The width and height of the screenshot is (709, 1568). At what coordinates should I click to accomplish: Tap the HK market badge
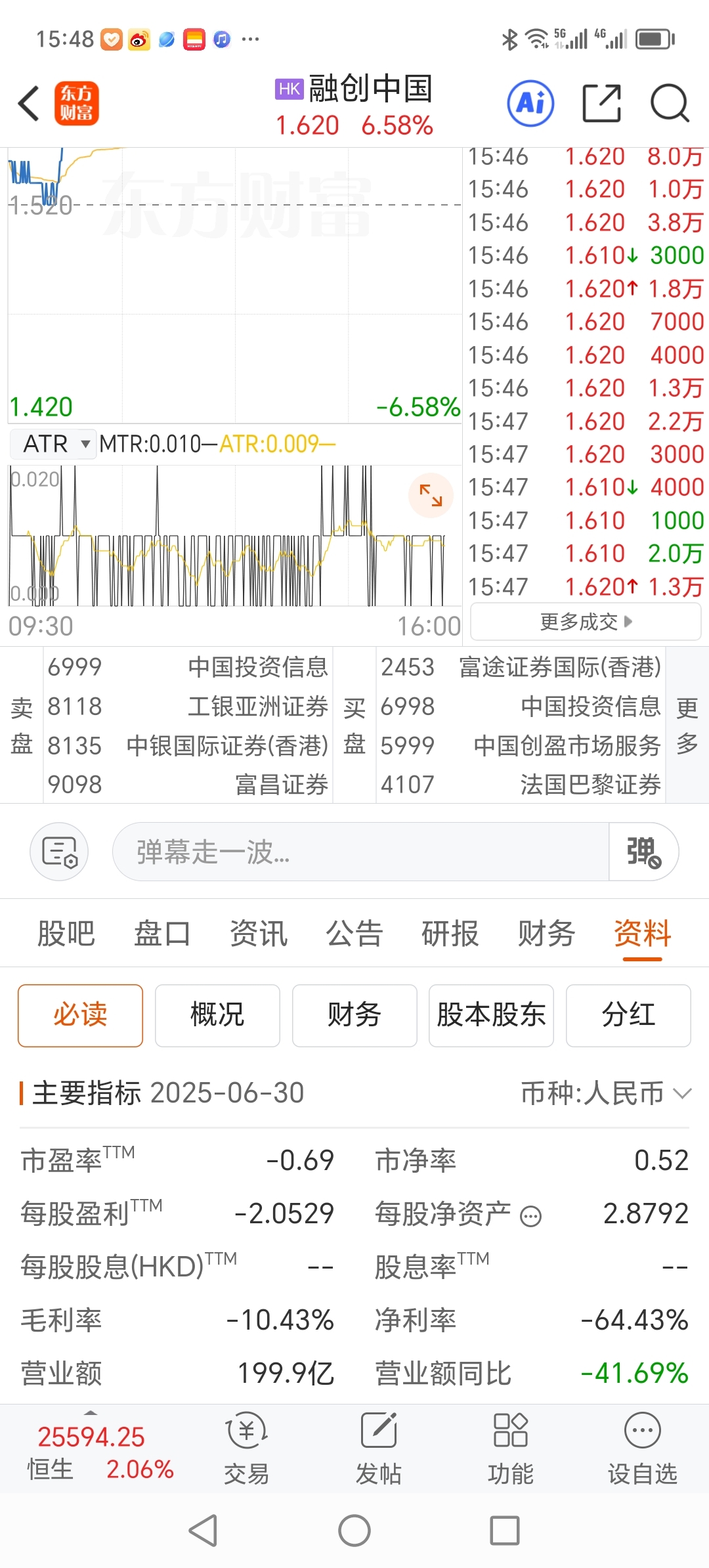(x=290, y=89)
